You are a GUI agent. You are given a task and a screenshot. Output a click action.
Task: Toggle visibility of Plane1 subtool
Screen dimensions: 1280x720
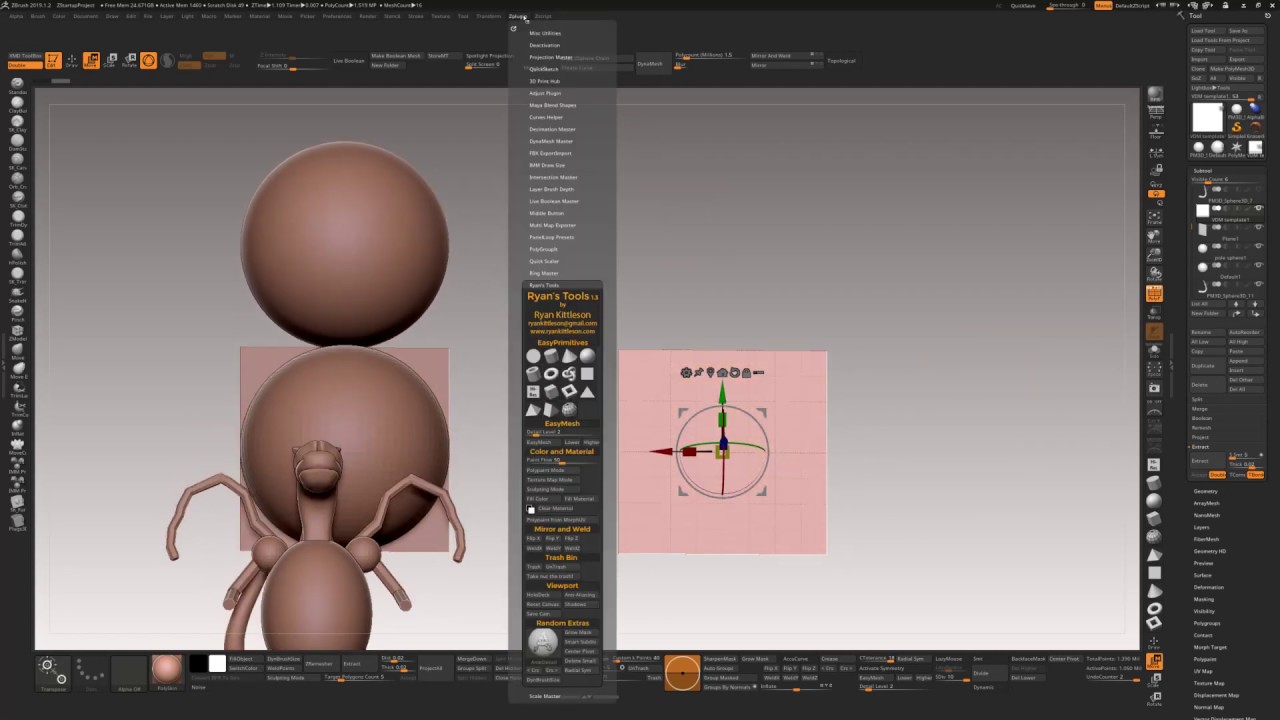coord(1258,227)
